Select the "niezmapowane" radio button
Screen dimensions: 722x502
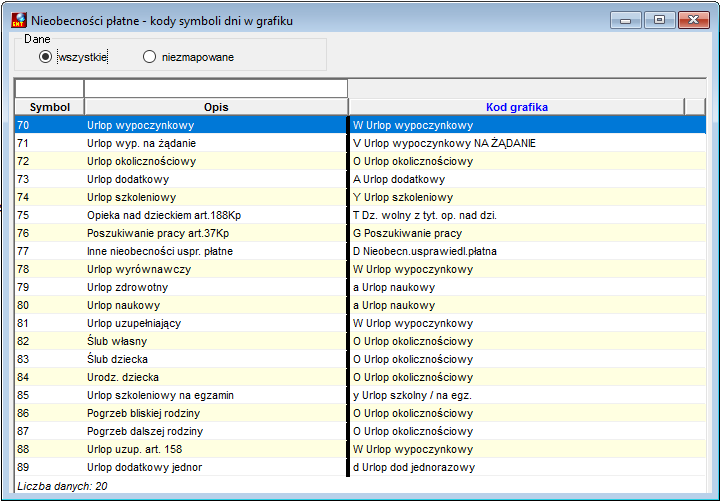pos(149,57)
